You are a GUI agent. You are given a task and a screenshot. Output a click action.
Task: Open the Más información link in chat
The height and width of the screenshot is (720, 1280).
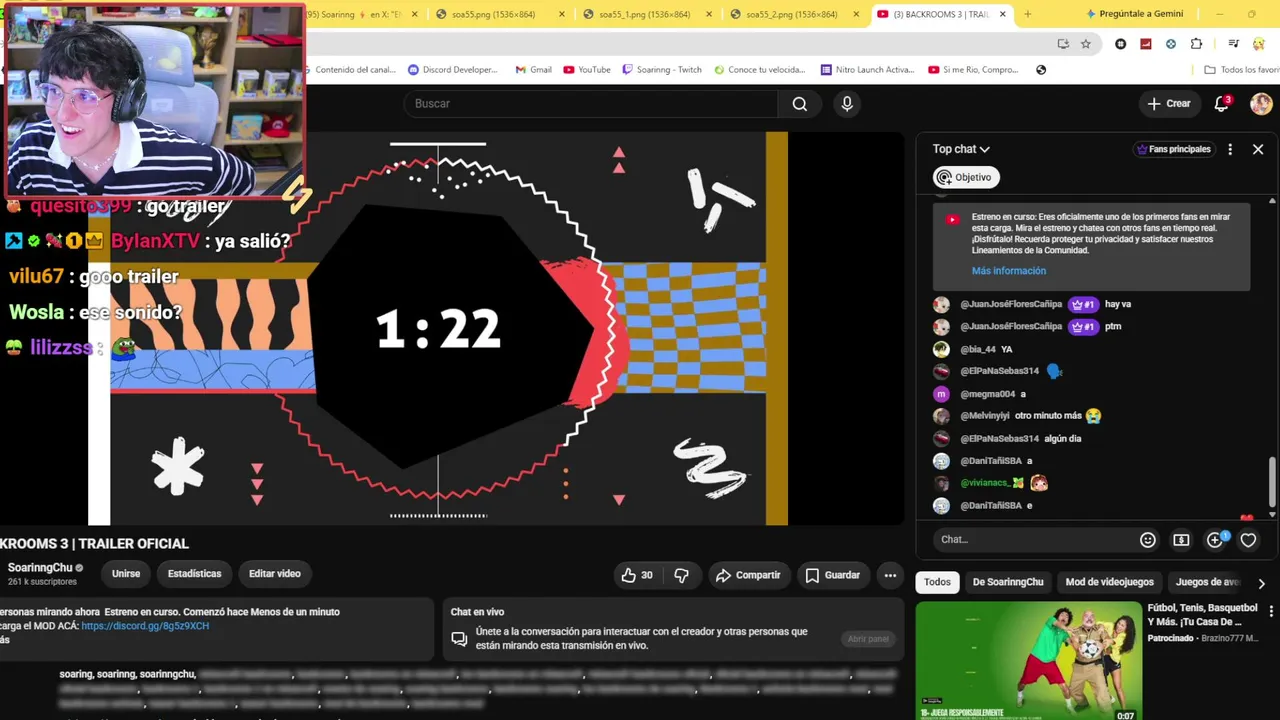pyautogui.click(x=1009, y=271)
